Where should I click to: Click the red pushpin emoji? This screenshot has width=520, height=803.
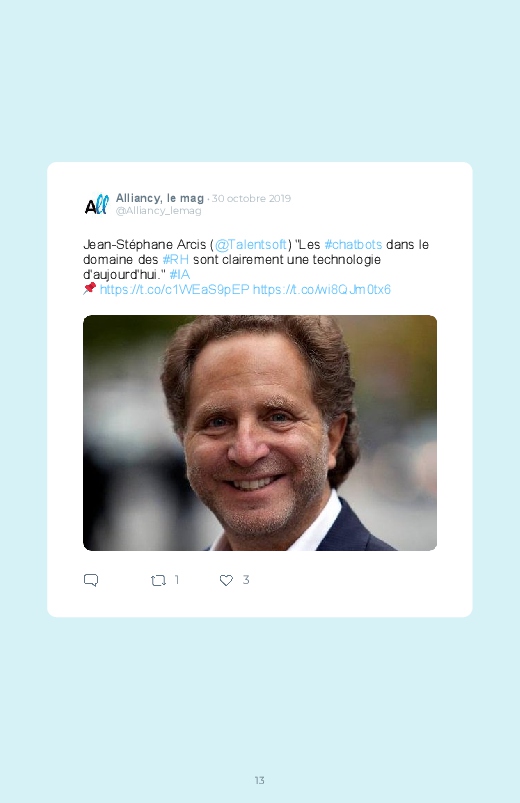[x=90, y=288]
